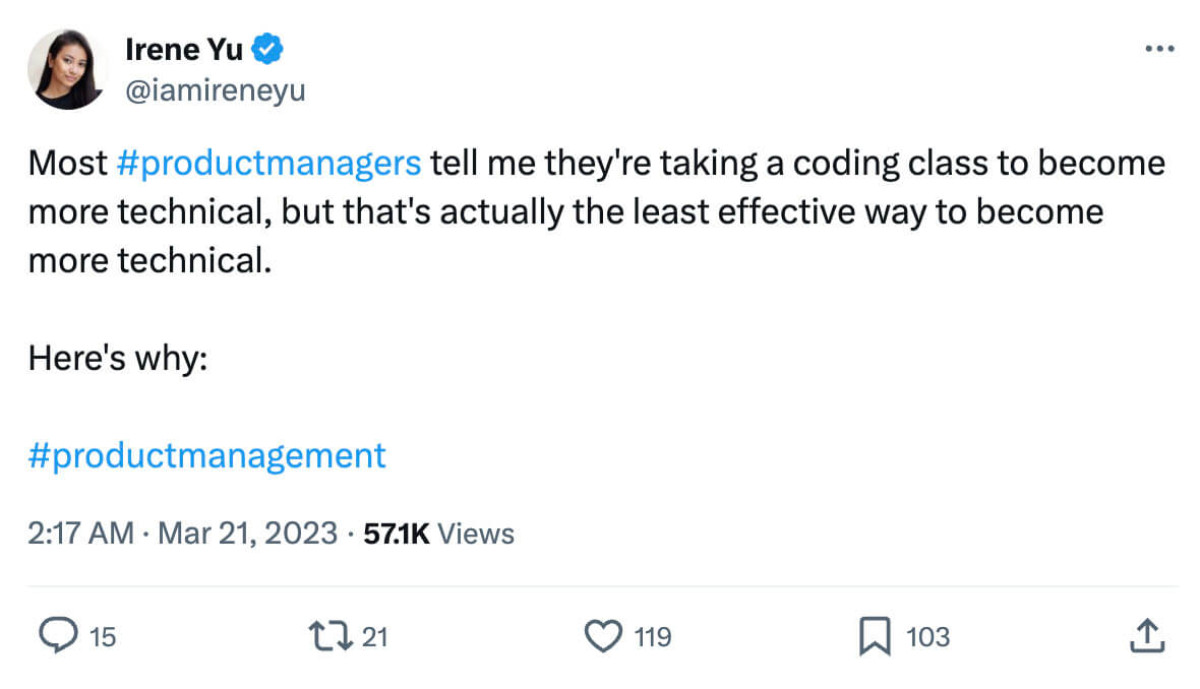Viewport: 1200px width, 689px height.
Task: Click the retweet count 21
Action: 374,637
